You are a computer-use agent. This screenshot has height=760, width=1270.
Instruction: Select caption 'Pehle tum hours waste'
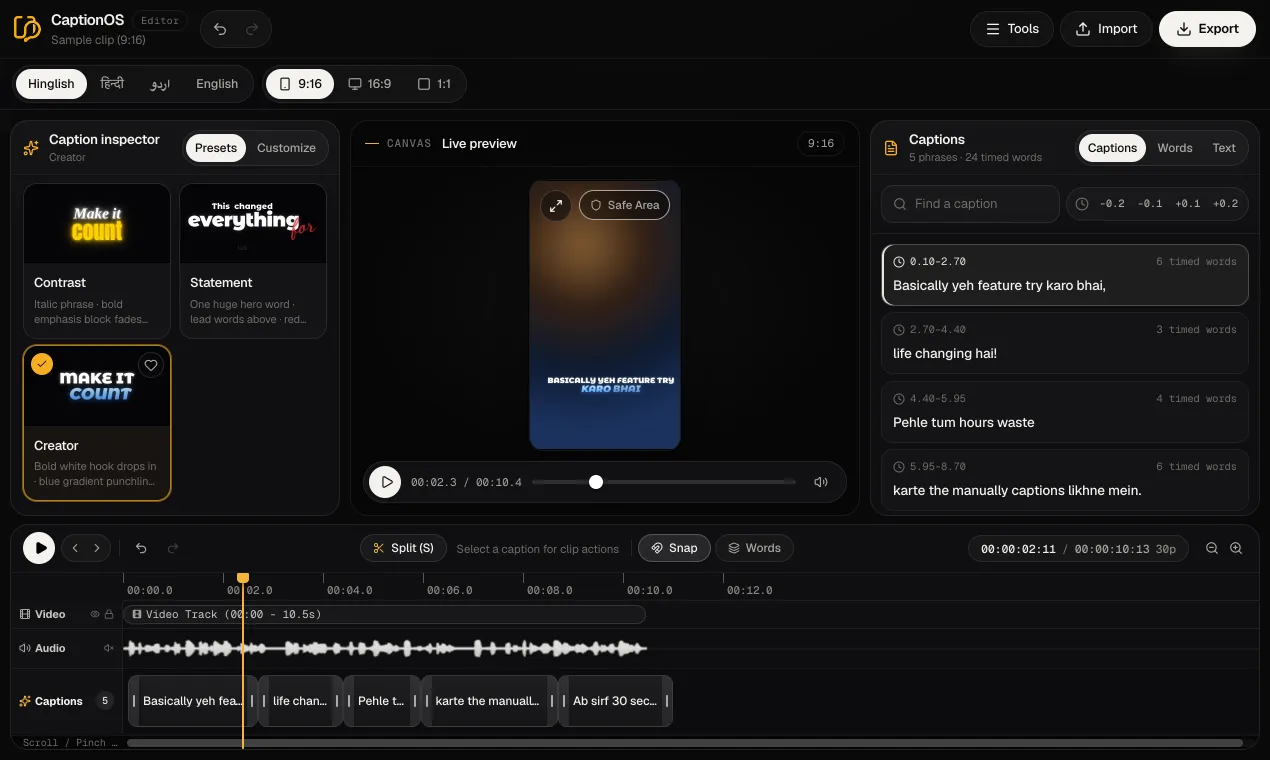coord(1065,412)
